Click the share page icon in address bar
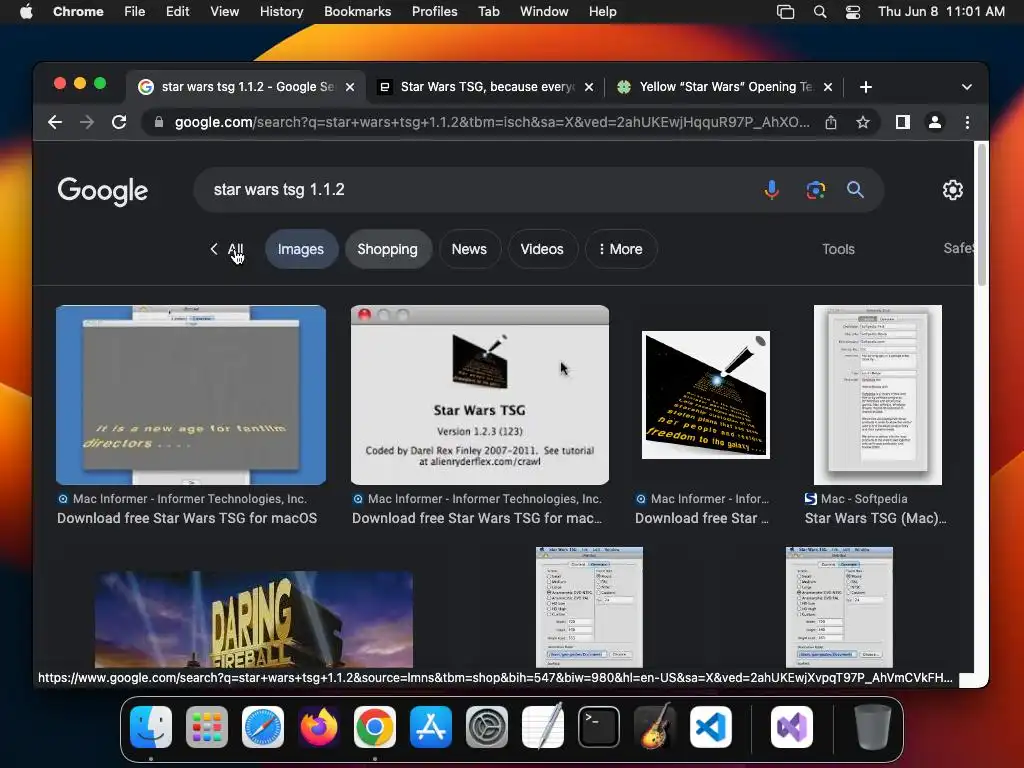The image size is (1024, 768). (831, 122)
